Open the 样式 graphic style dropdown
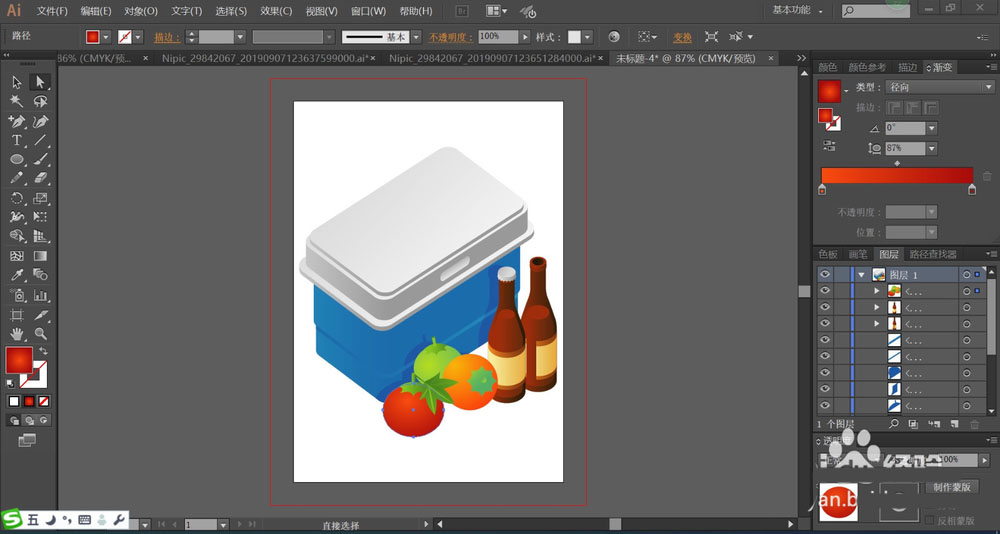Viewport: 1000px width, 534px height. pyautogui.click(x=587, y=37)
